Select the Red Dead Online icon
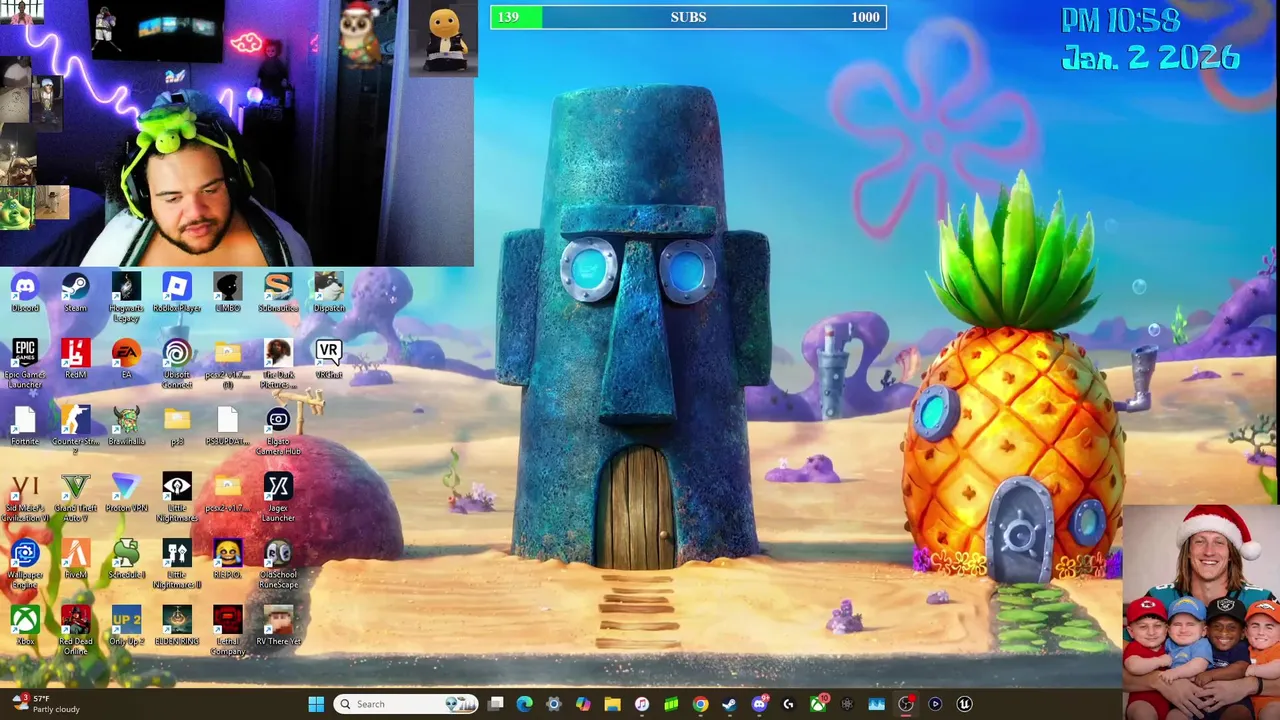1280x720 pixels. [x=75, y=631]
